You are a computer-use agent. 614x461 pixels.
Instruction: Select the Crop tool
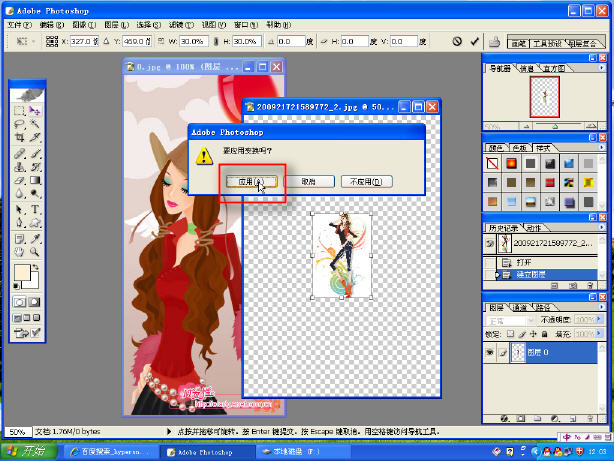point(19,137)
